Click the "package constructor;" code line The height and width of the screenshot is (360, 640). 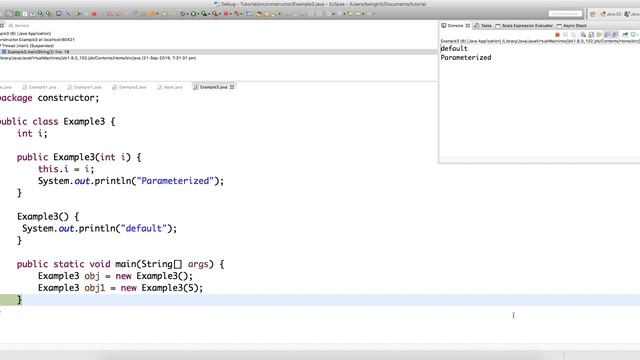[49, 98]
